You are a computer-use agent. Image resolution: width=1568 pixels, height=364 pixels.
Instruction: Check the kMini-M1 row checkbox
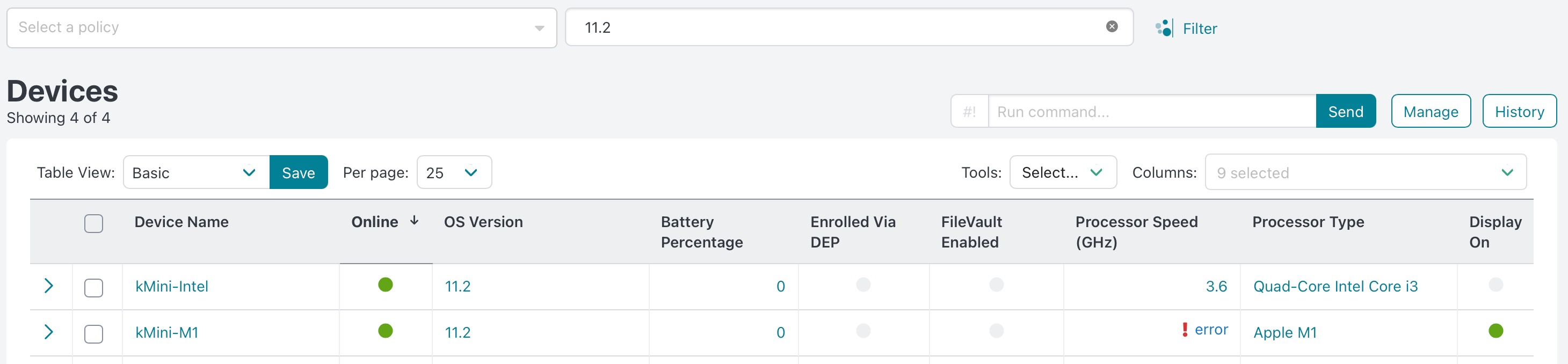coord(94,333)
